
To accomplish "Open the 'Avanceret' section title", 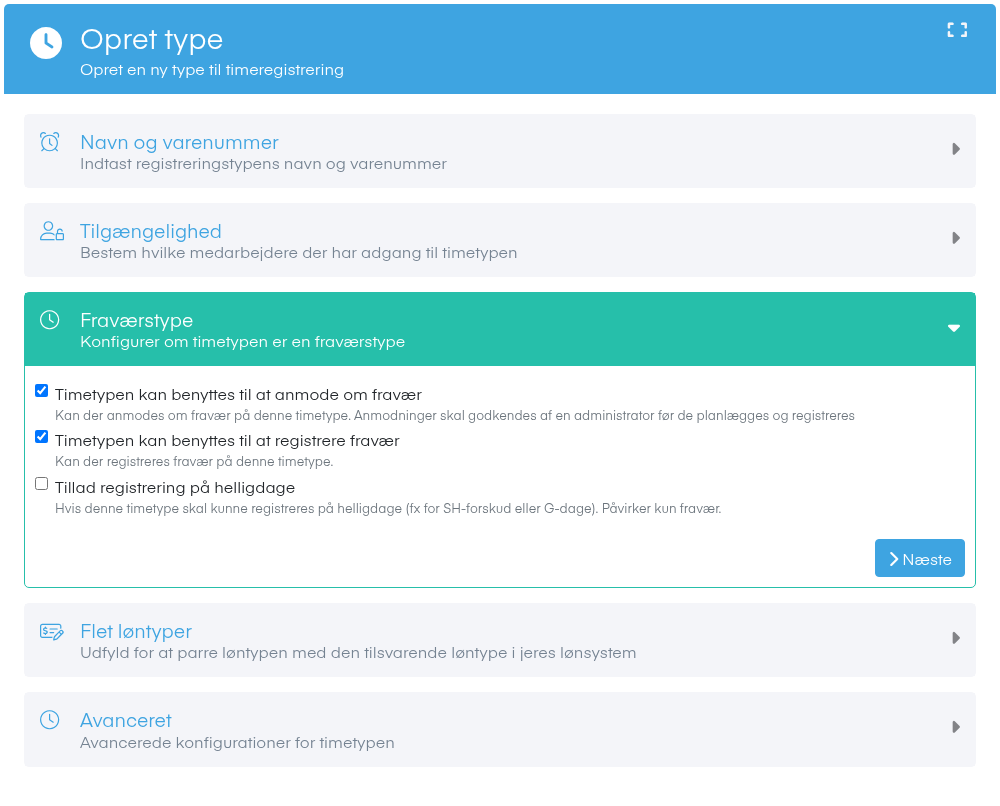I will [x=126, y=721].
